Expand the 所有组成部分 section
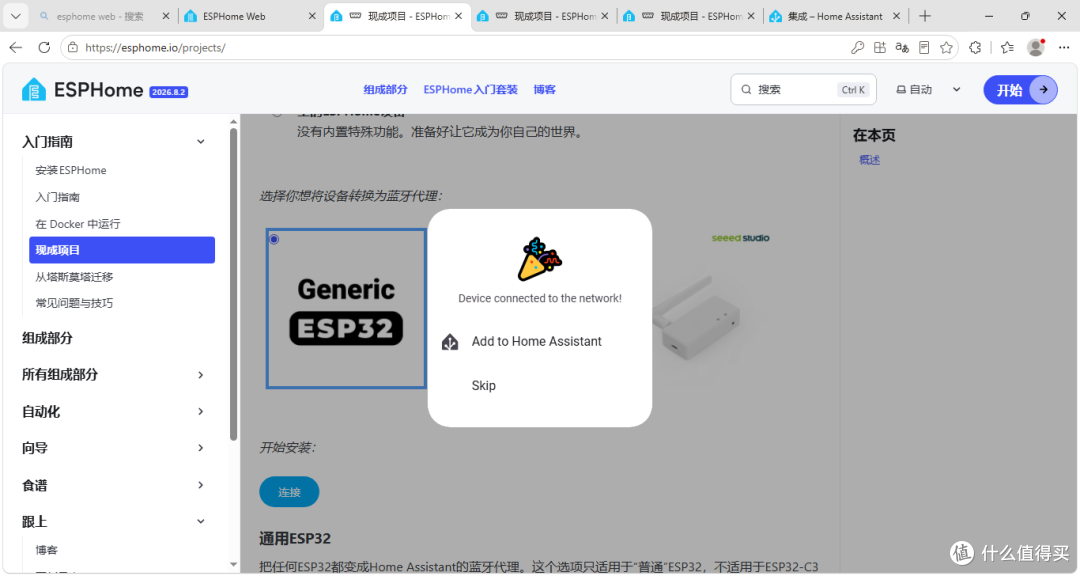The width and height of the screenshot is (1080, 576). 200,375
